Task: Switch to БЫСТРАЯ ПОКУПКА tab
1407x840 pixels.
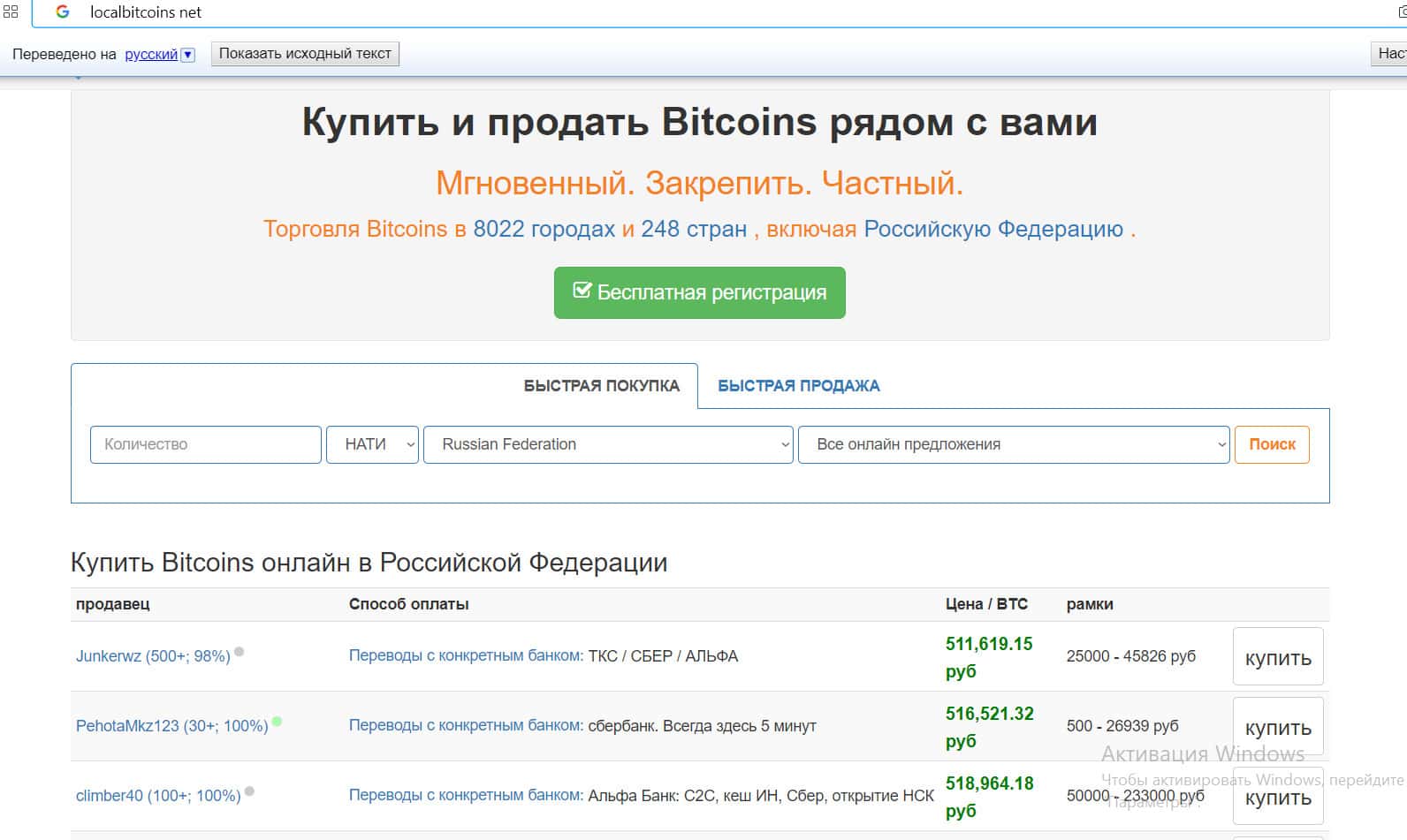Action: click(602, 386)
